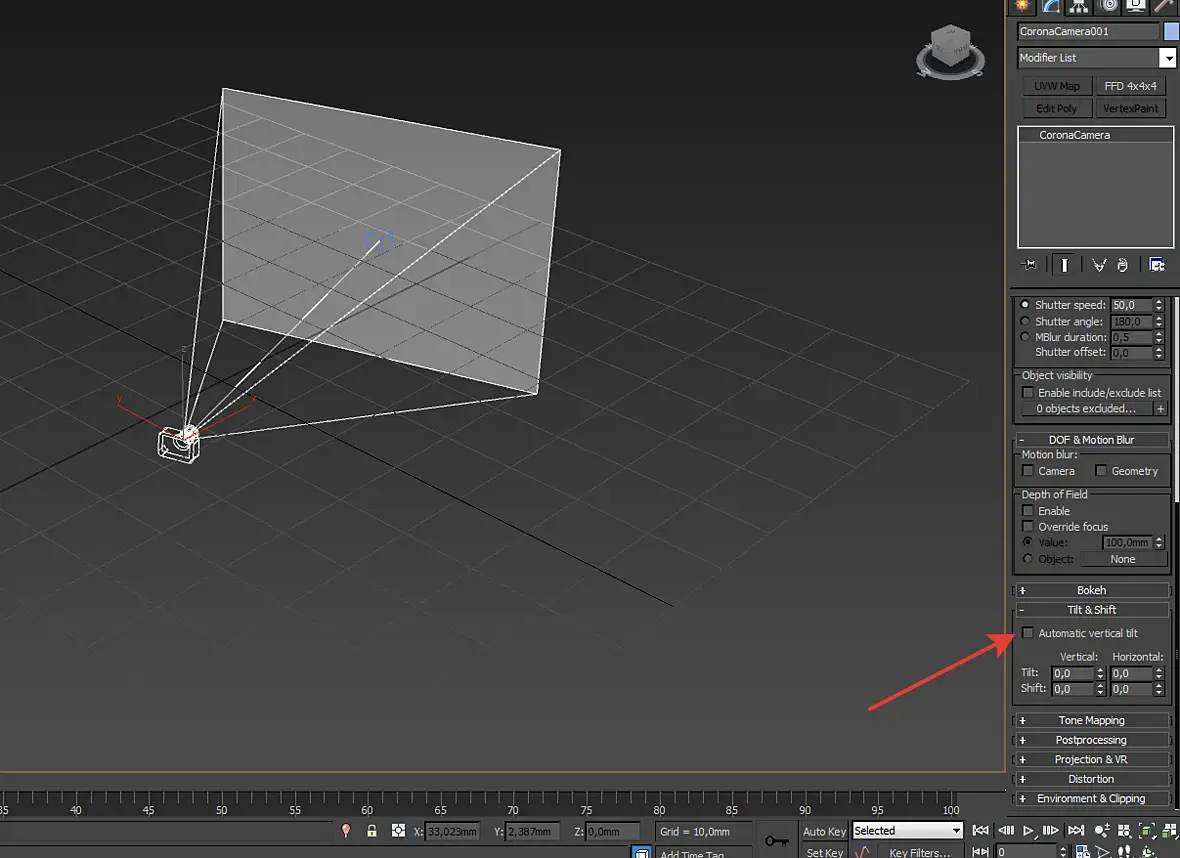Click Remove Modifier from stack icon
The width and height of the screenshot is (1180, 858).
(x=1123, y=265)
